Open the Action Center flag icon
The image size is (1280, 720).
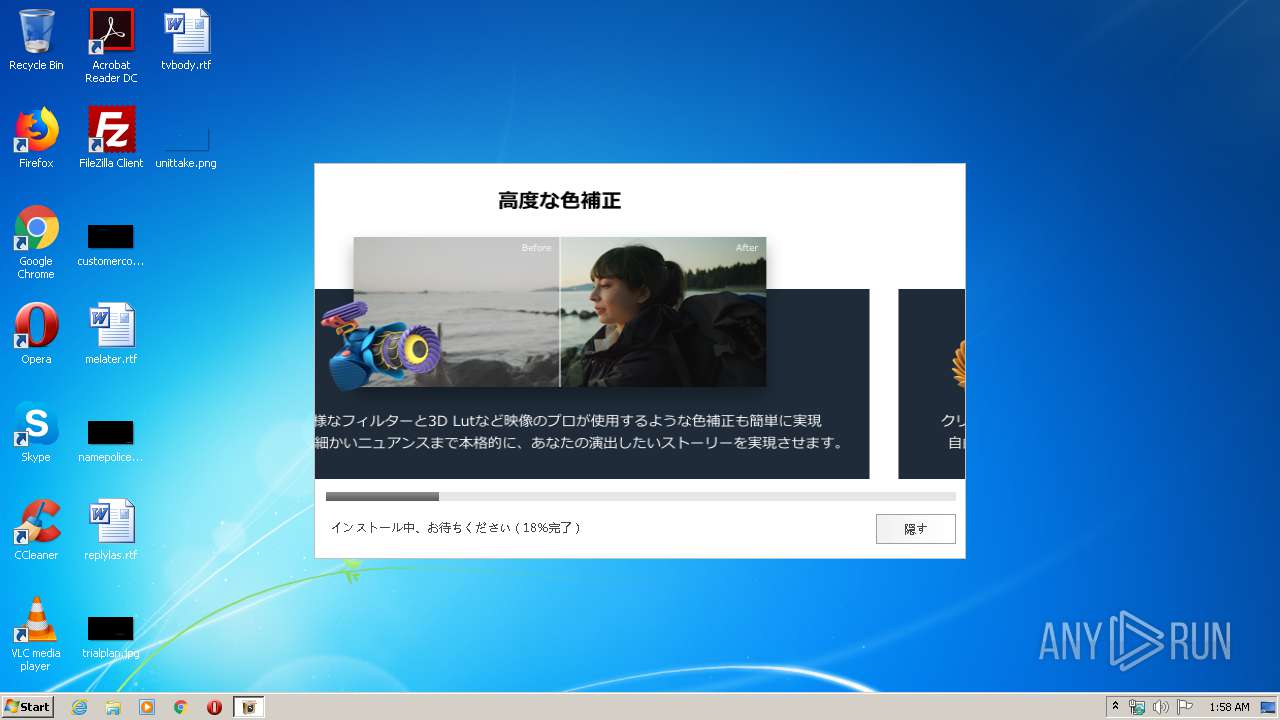1185,707
